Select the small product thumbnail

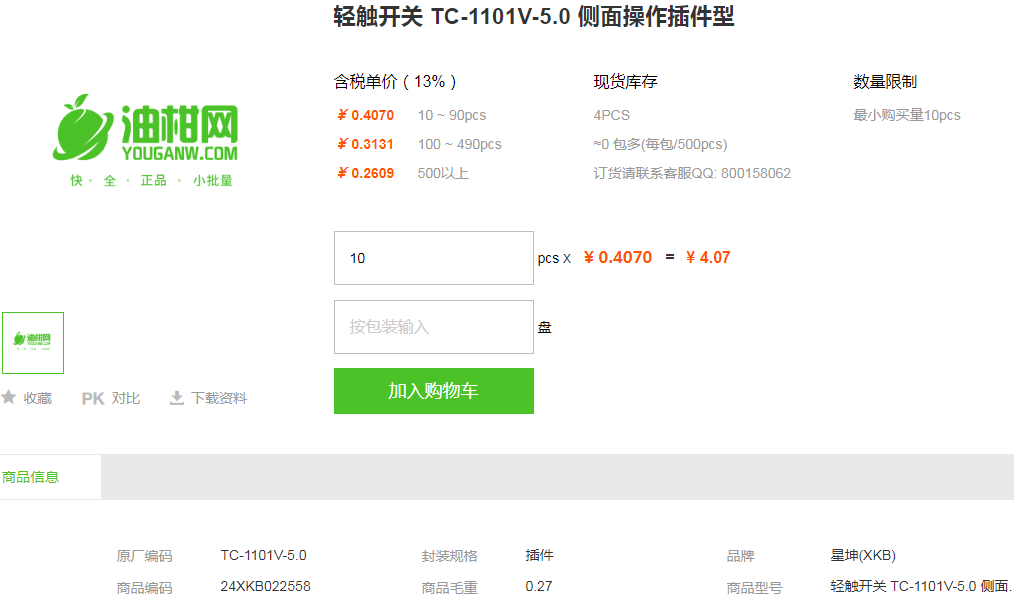tap(33, 342)
